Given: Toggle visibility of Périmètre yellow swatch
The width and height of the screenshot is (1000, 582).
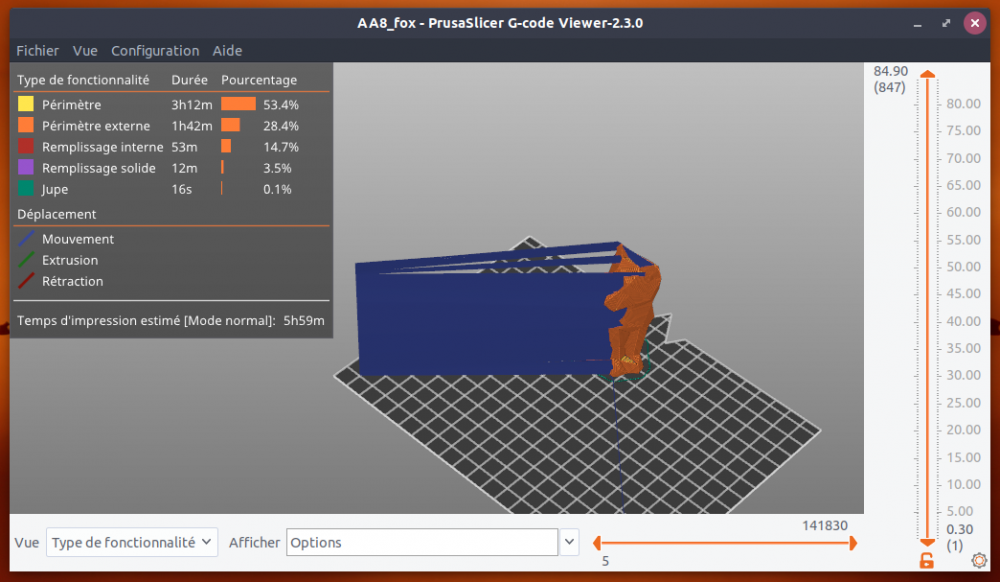Looking at the screenshot, I should click(x=26, y=104).
